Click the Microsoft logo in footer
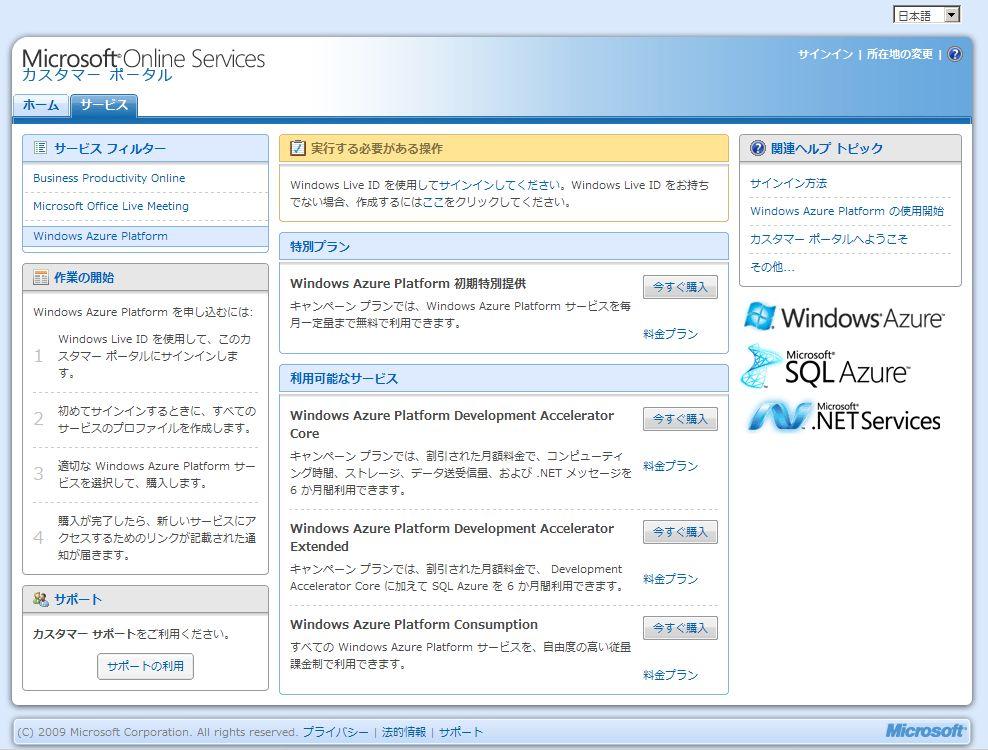This screenshot has height=750, width=988. tap(924, 730)
